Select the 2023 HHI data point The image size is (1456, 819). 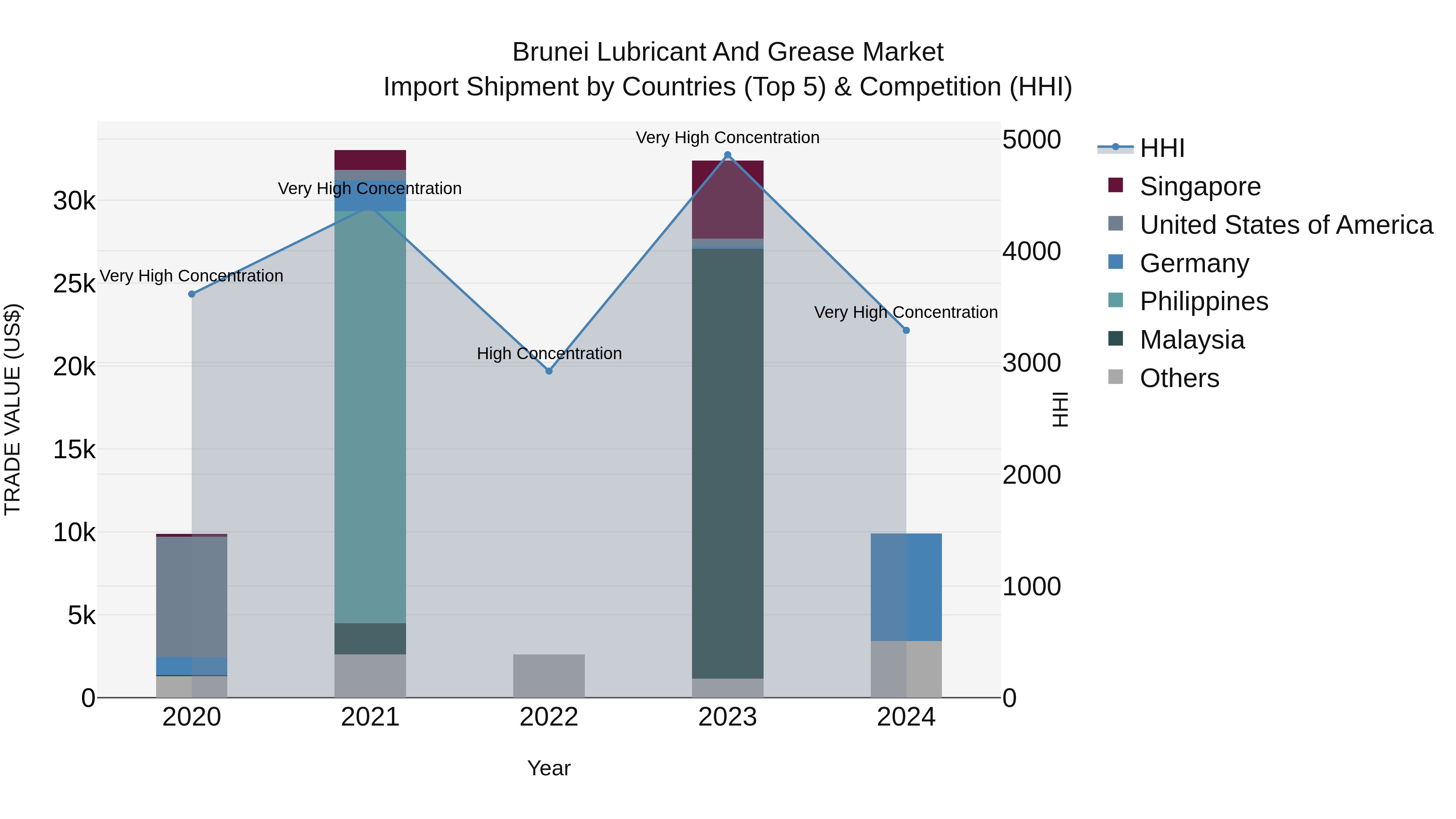coord(728,155)
